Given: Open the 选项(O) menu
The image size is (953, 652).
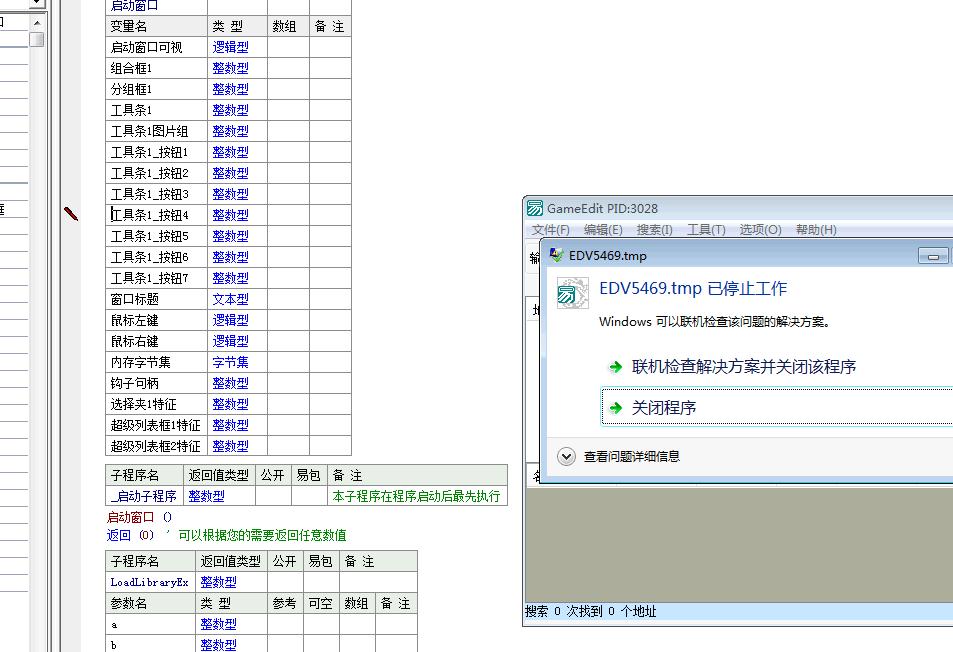Looking at the screenshot, I should click(x=760, y=230).
